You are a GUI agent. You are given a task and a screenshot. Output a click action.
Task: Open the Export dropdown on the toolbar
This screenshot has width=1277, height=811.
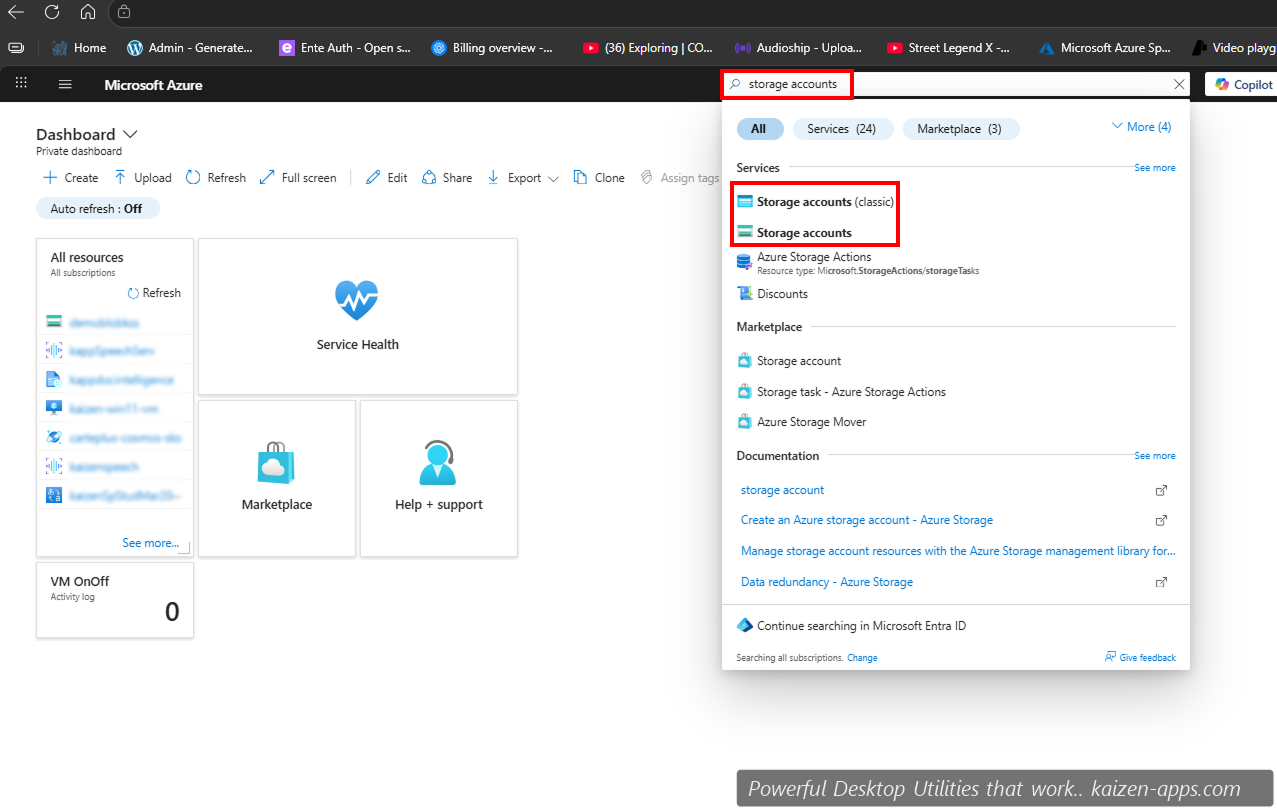(522, 177)
